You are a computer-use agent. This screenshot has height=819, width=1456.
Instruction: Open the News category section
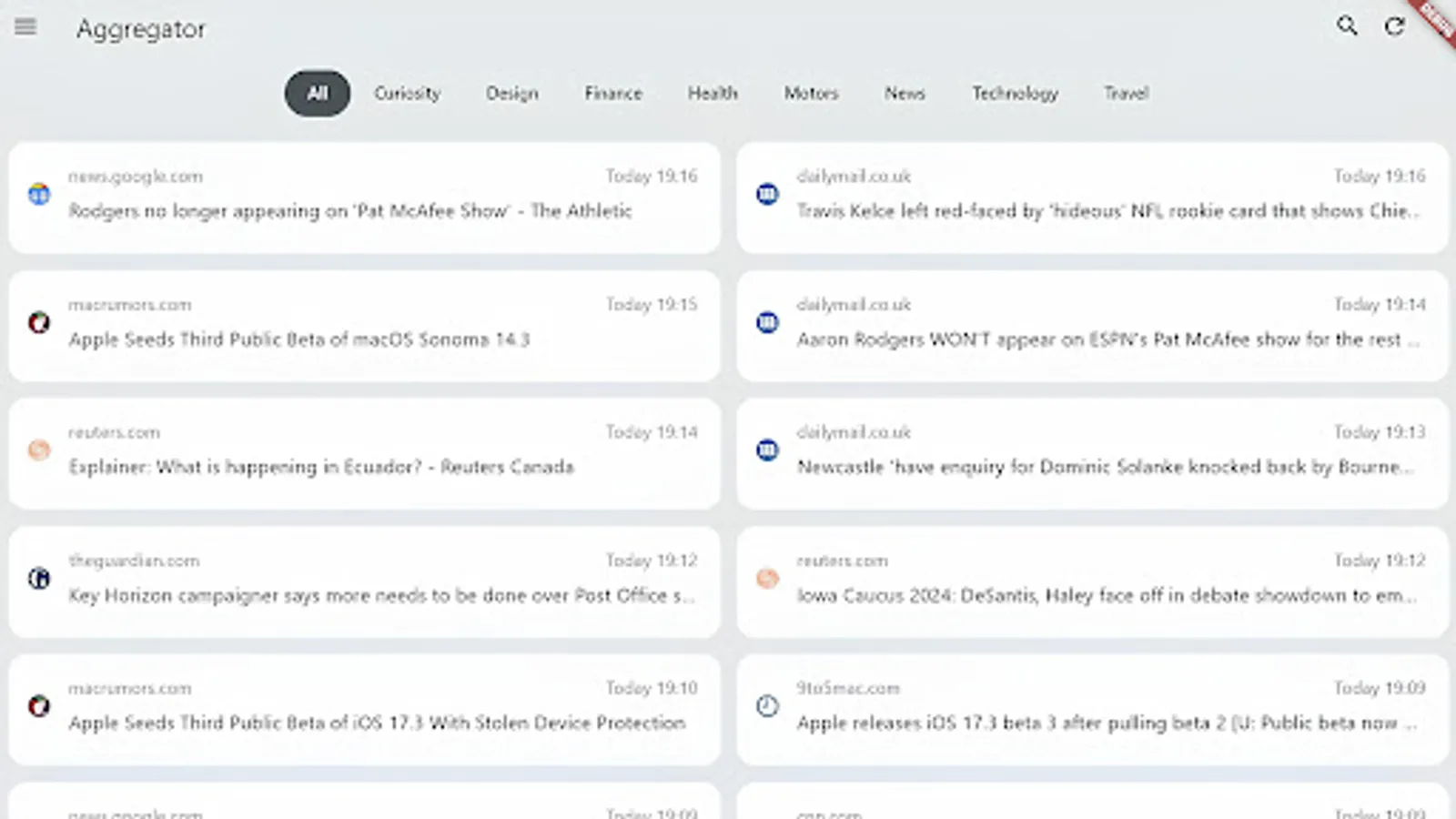click(904, 93)
